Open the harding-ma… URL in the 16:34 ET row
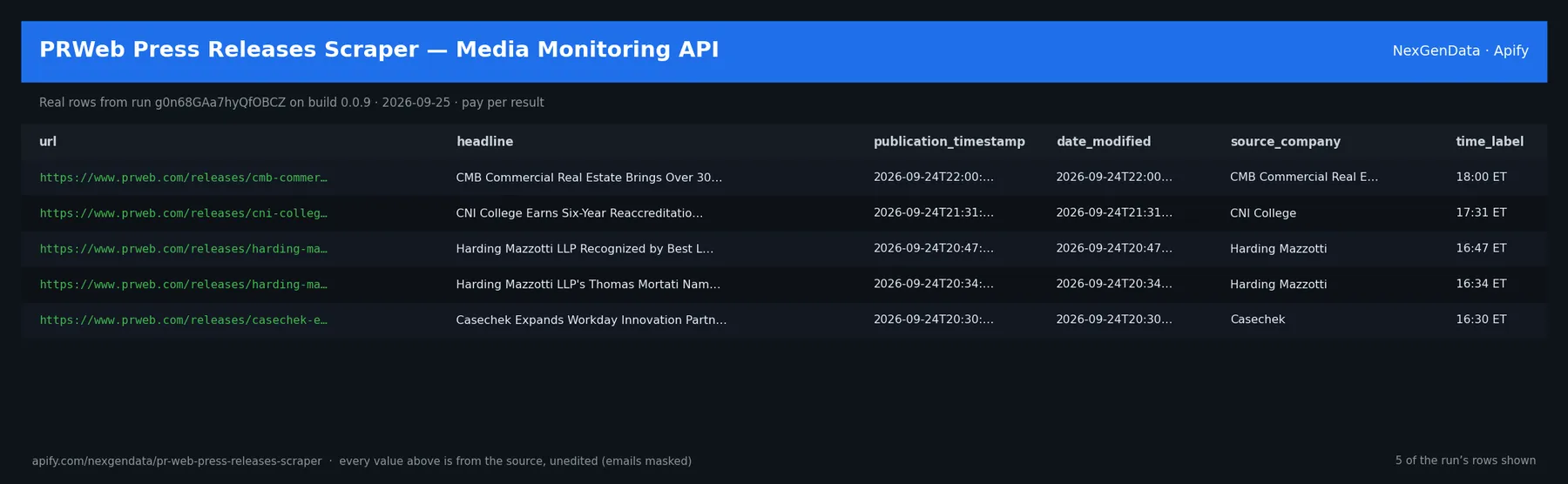Viewport: 1568px width, 484px height. click(183, 285)
